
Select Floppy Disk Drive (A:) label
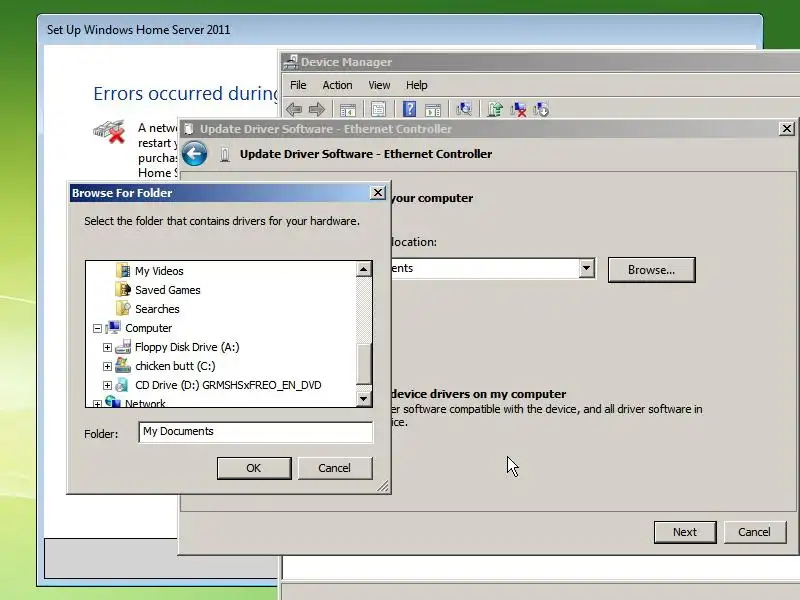(x=187, y=347)
